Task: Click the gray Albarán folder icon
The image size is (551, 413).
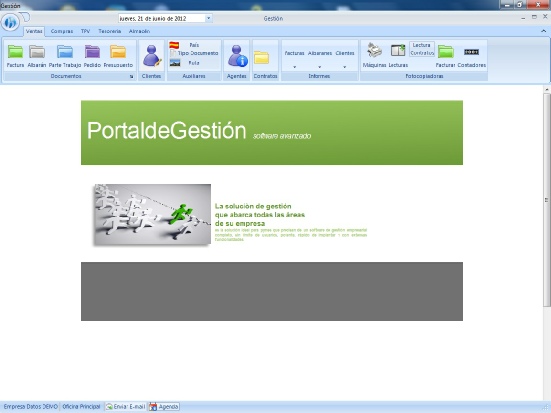Action: point(37,52)
